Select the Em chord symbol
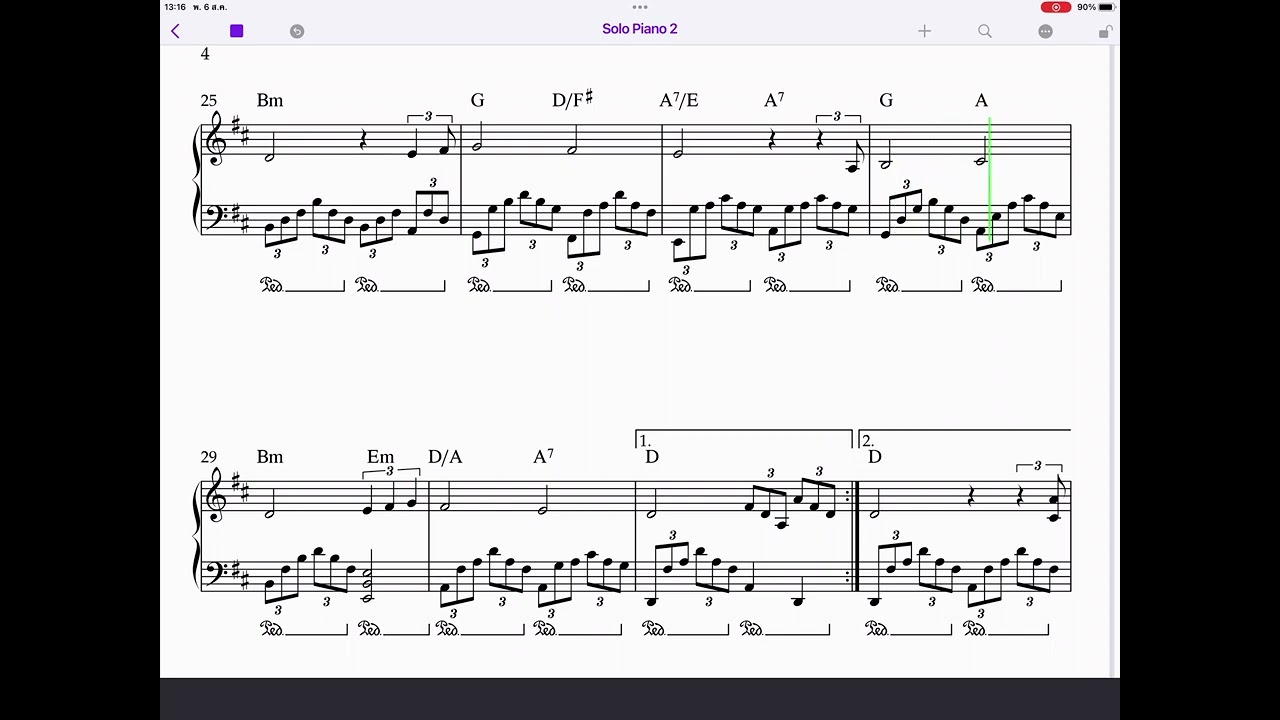 pyautogui.click(x=381, y=456)
